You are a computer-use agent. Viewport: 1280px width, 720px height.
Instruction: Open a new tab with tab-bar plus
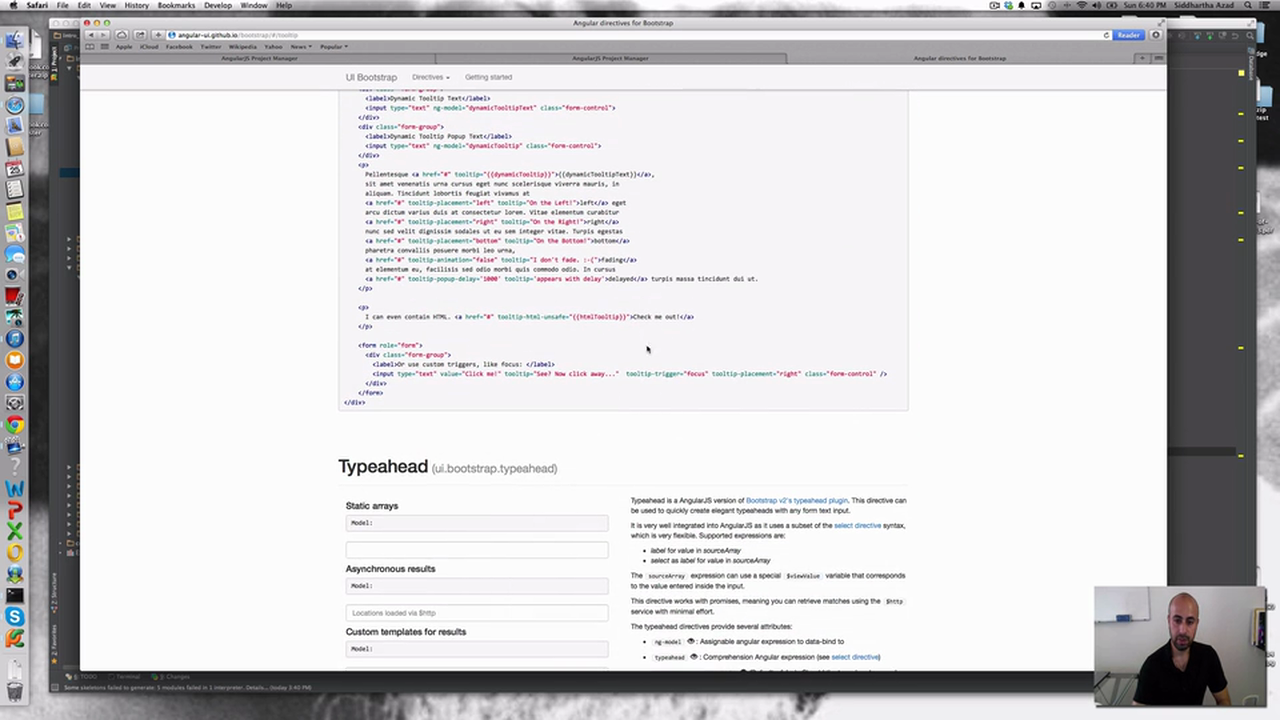(x=1142, y=58)
